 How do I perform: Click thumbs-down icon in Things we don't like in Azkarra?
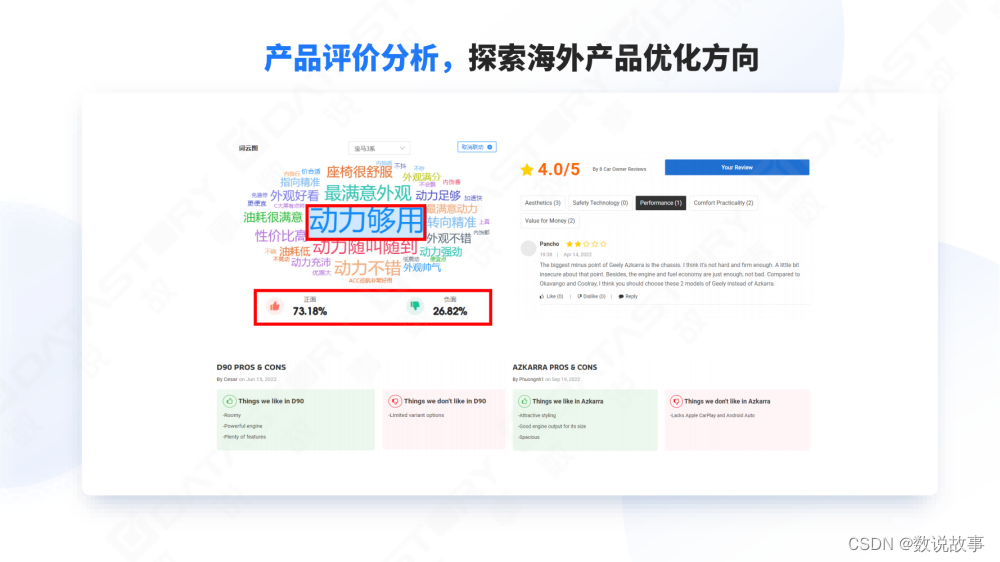676,401
